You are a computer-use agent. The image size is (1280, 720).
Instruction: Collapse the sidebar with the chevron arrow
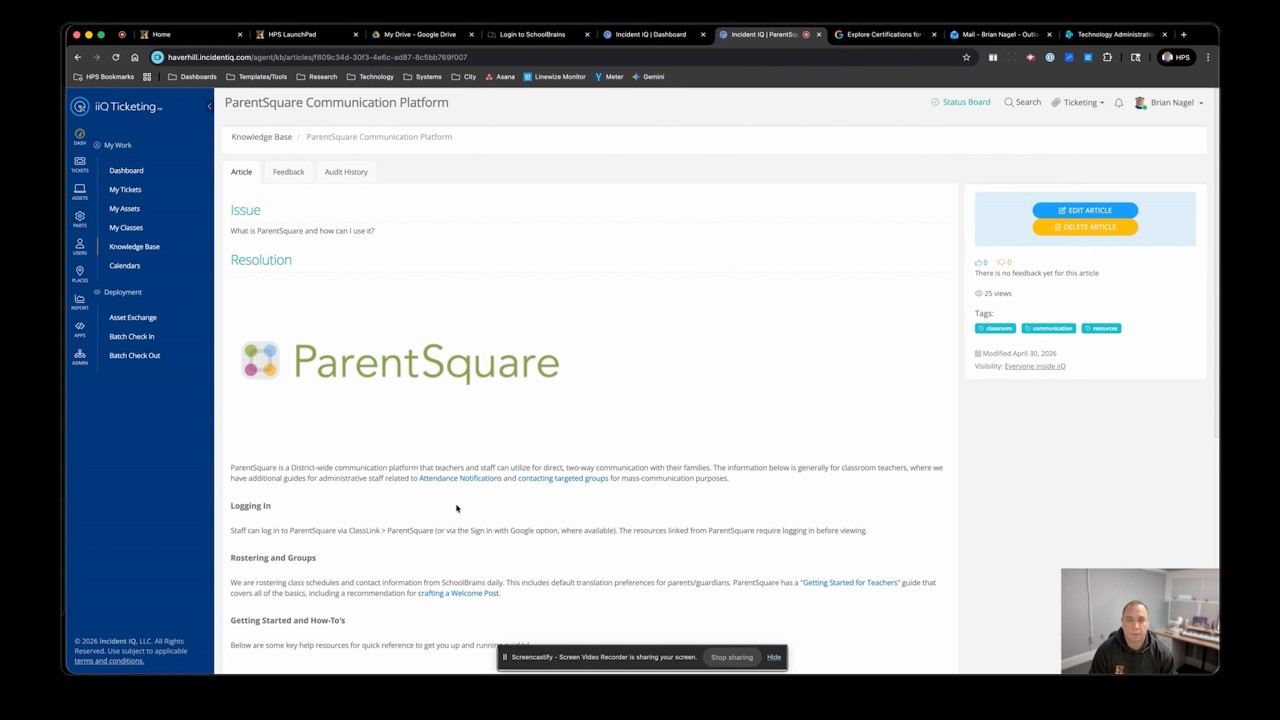209,106
